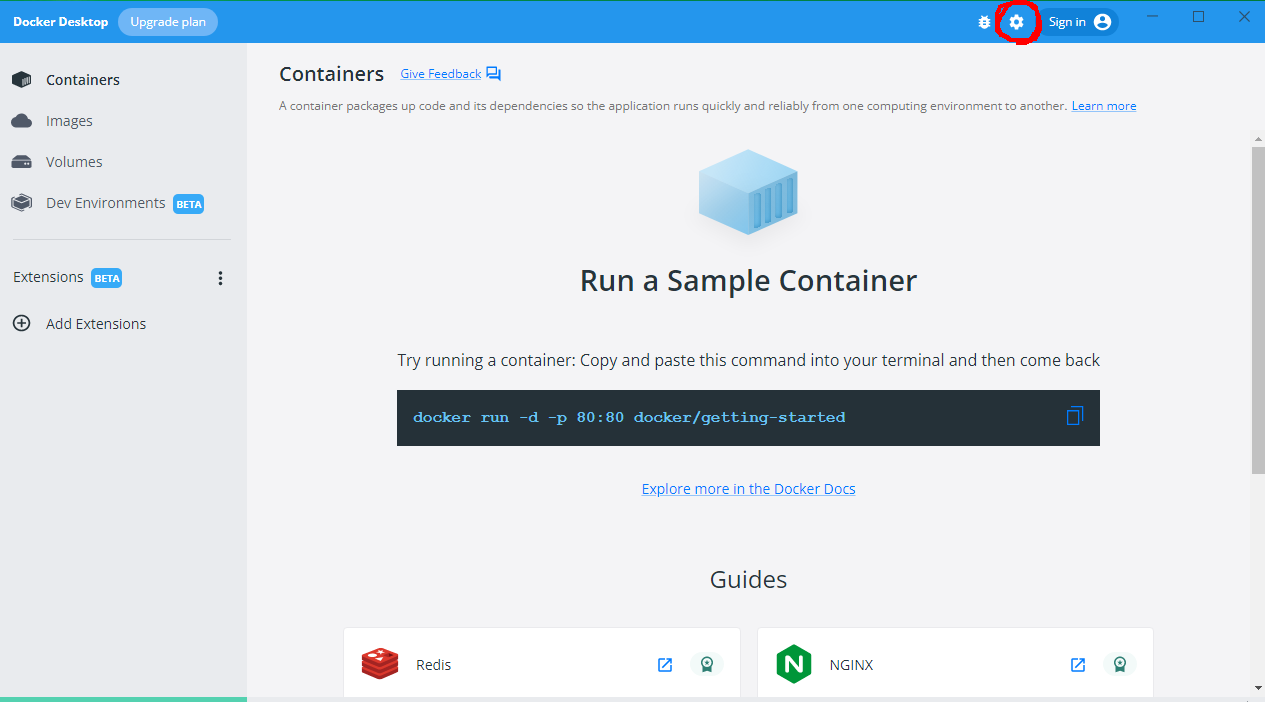Image resolution: width=1265 pixels, height=702 pixels.
Task: Click the Add Extensions plus icon
Action: (21, 324)
